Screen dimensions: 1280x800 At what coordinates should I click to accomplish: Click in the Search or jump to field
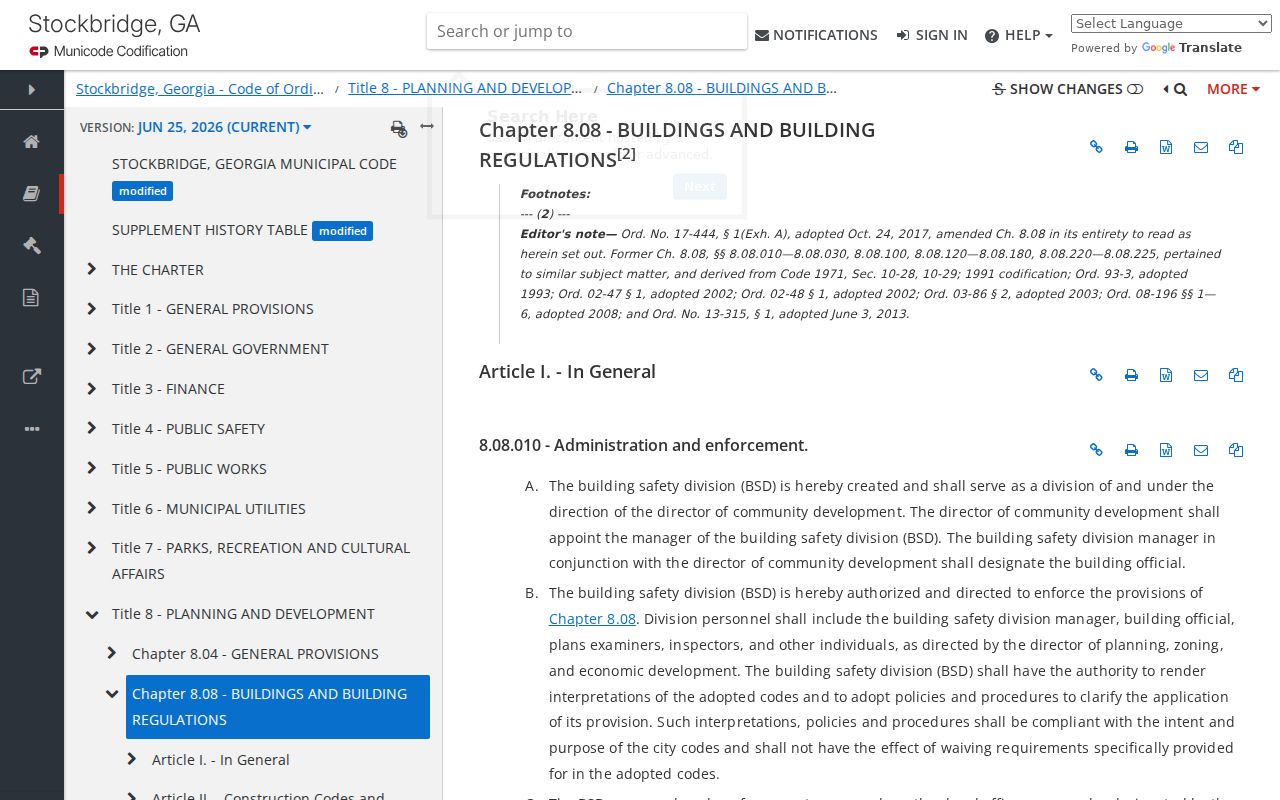587,31
